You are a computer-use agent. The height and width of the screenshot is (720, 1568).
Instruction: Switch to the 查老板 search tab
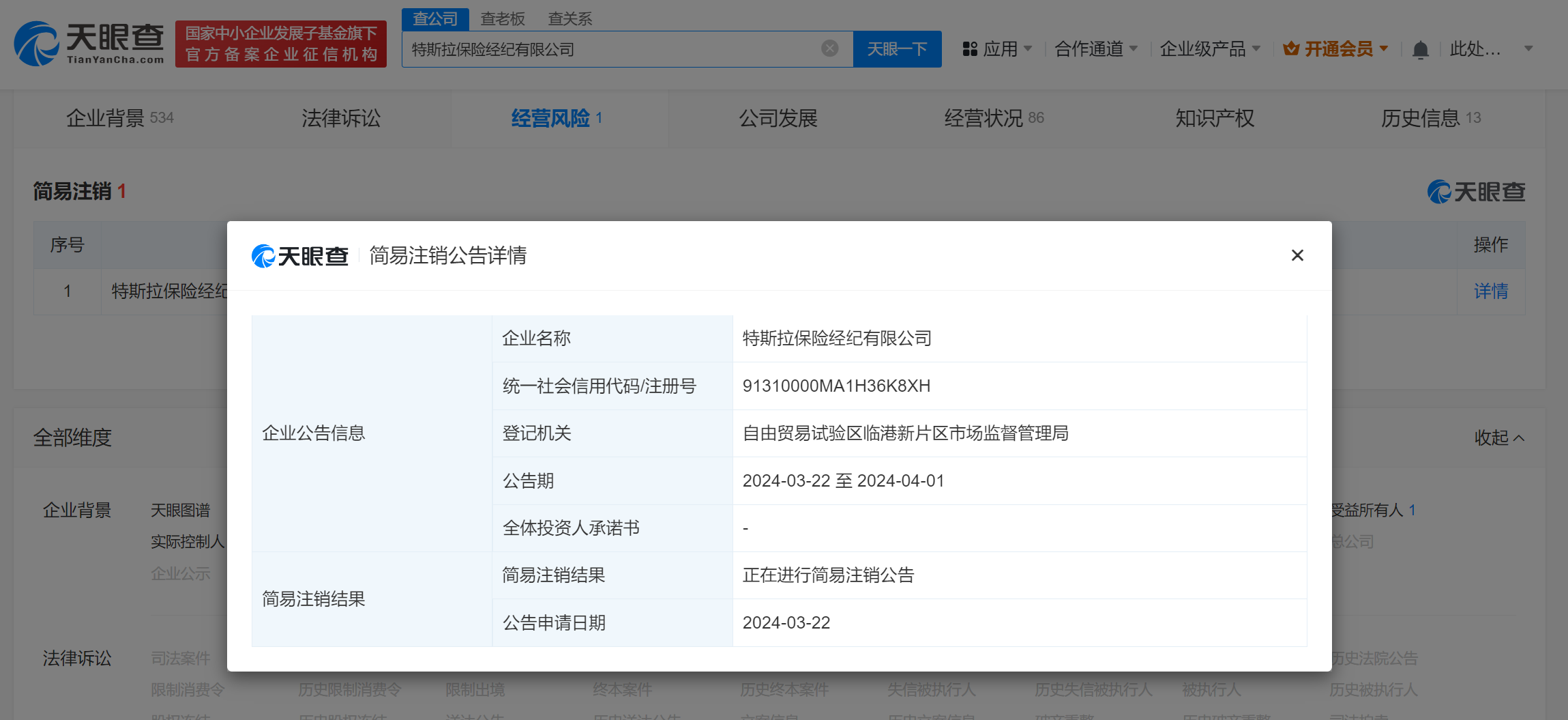pos(503,19)
